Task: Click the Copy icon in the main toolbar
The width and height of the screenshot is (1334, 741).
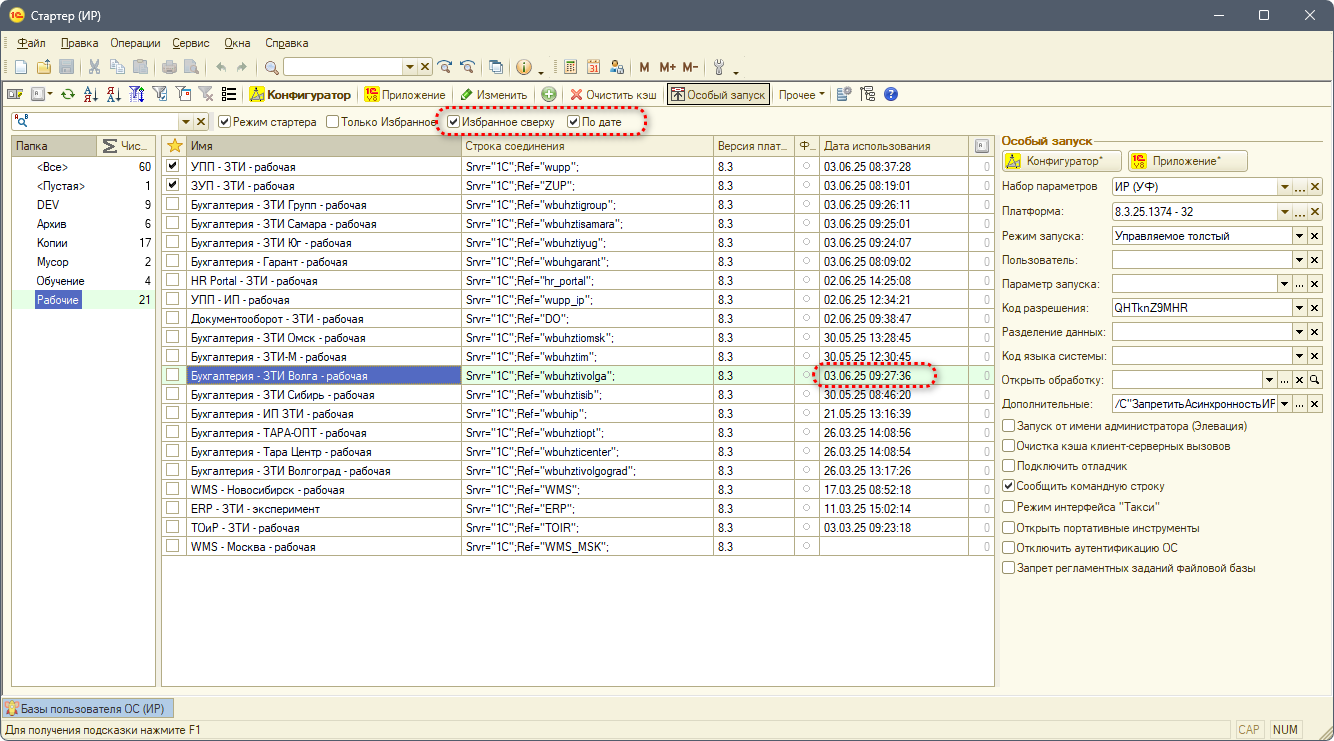Action: [x=117, y=67]
